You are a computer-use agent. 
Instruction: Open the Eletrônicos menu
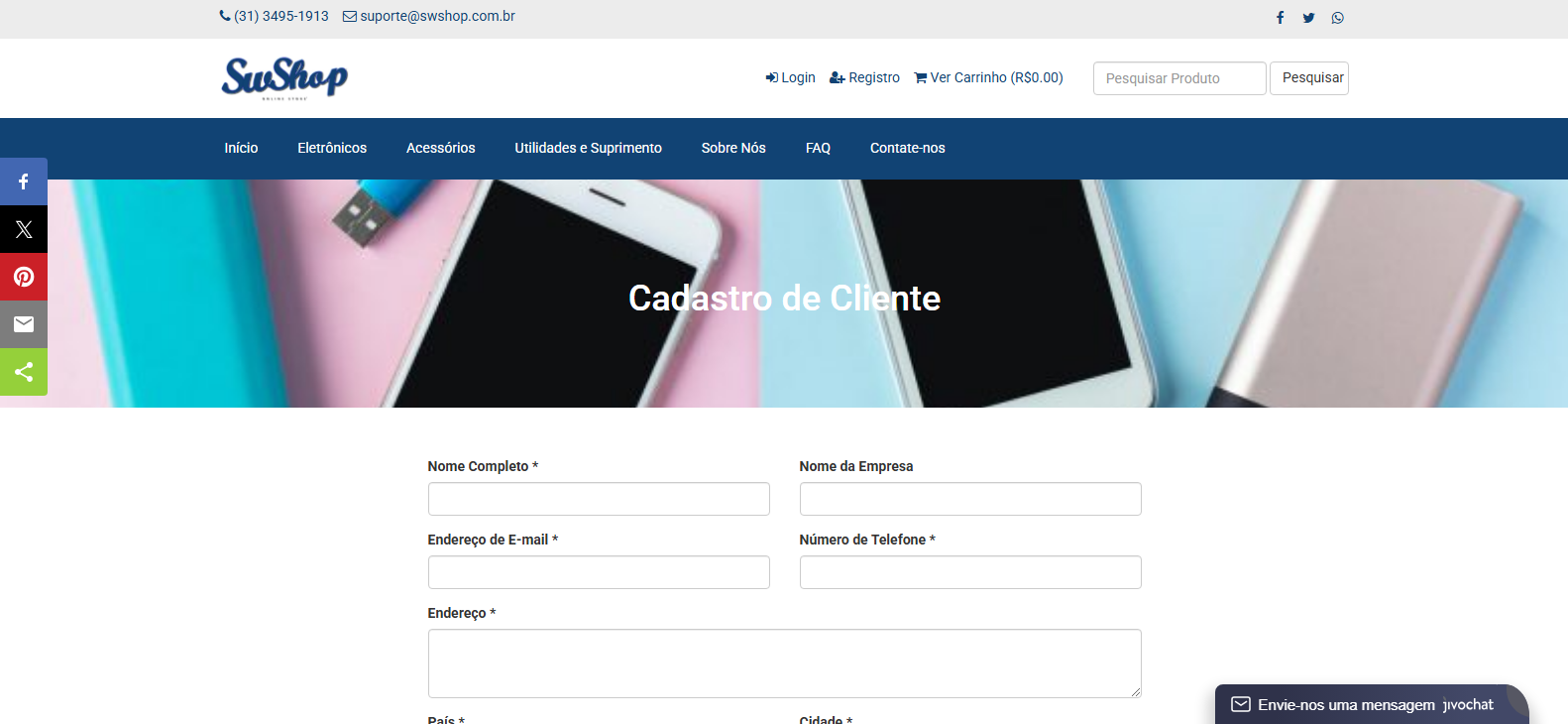332,148
